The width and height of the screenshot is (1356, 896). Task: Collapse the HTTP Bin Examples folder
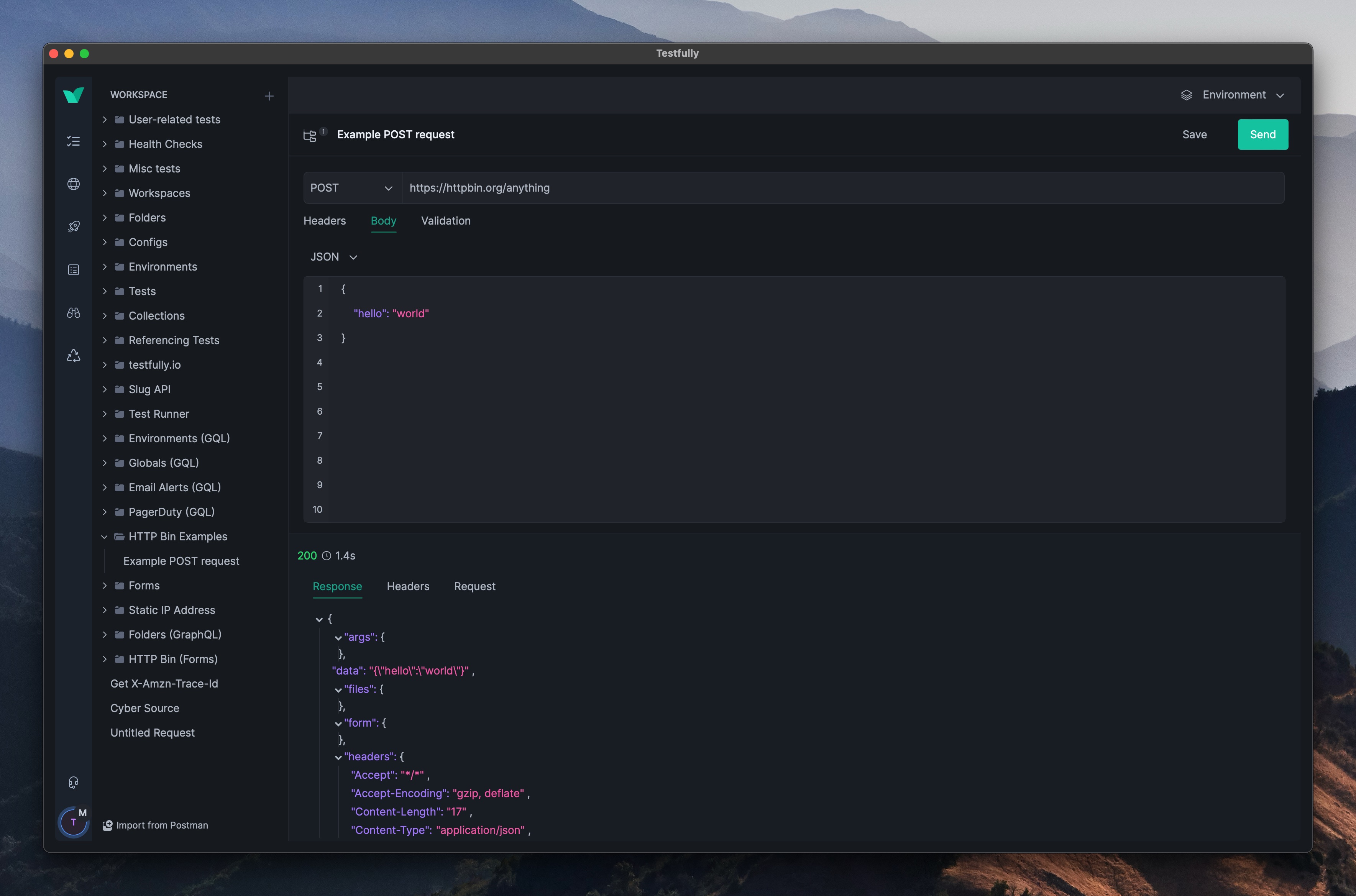(105, 537)
